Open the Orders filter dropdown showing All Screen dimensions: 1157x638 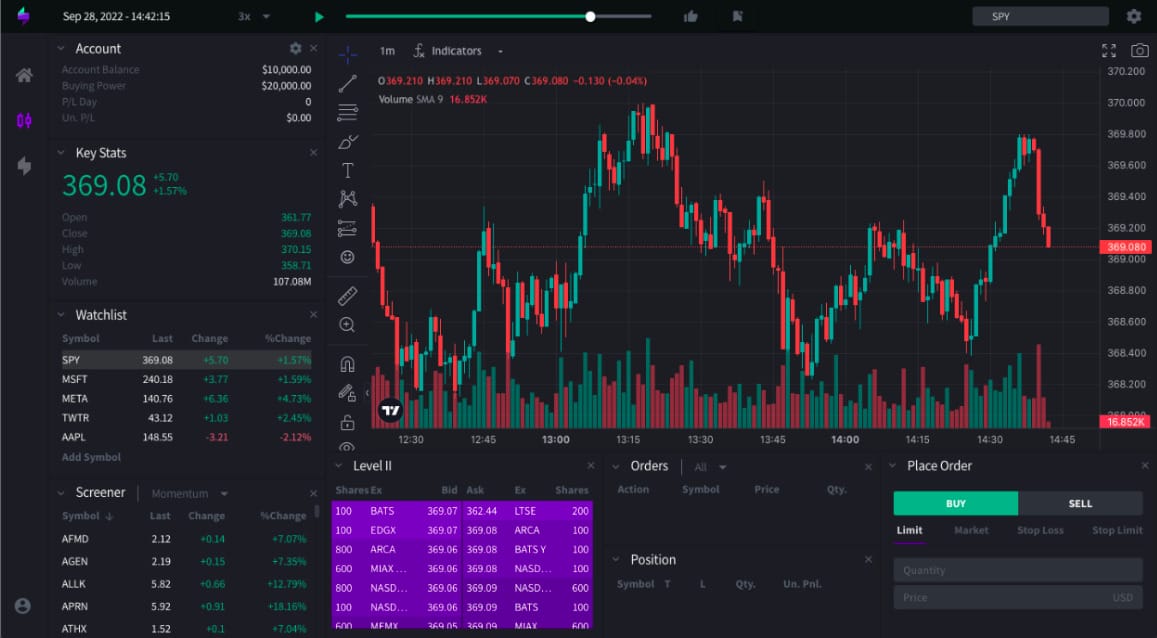tap(709, 466)
